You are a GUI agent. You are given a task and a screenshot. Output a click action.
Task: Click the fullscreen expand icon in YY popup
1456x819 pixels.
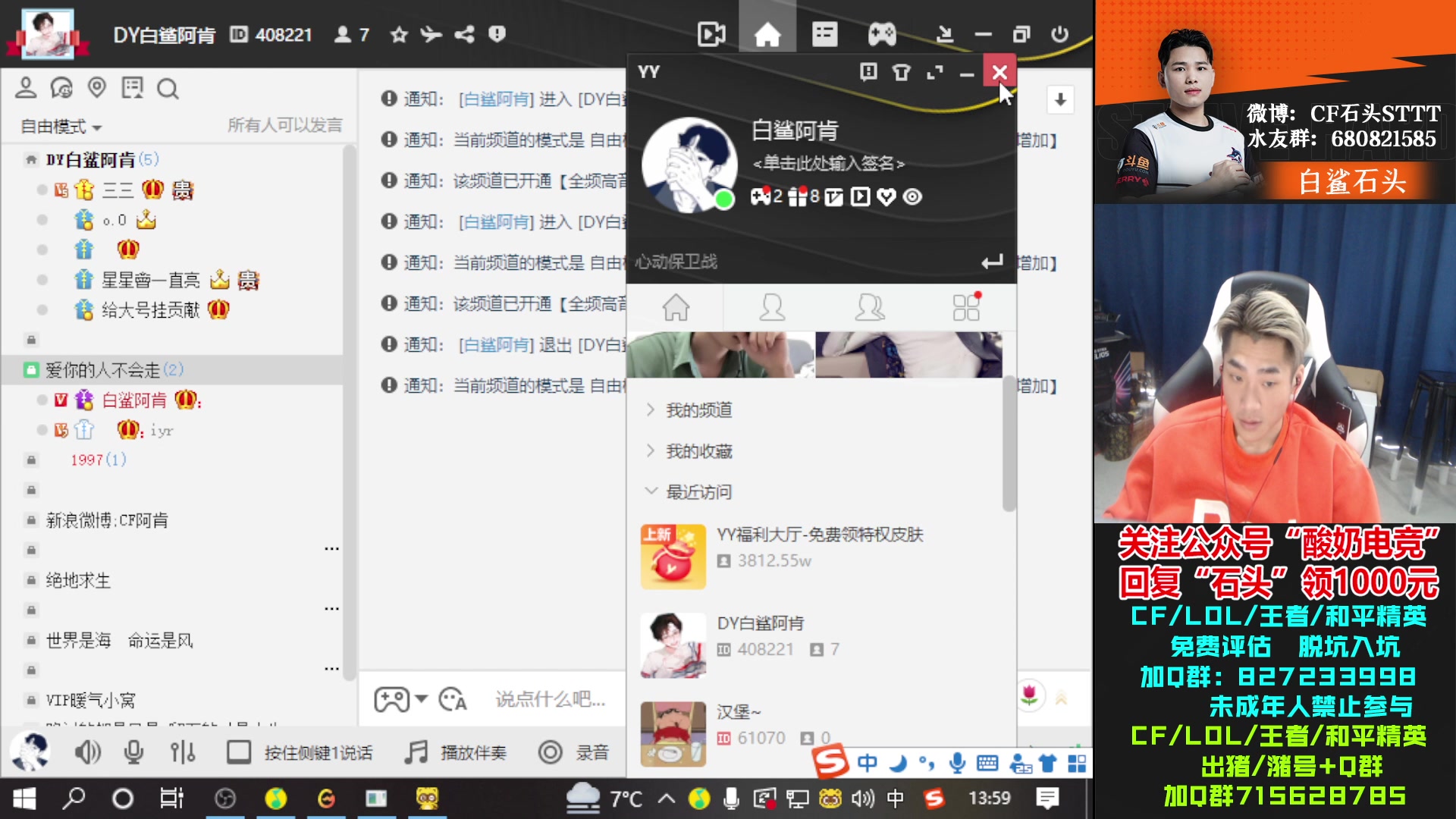[934, 72]
